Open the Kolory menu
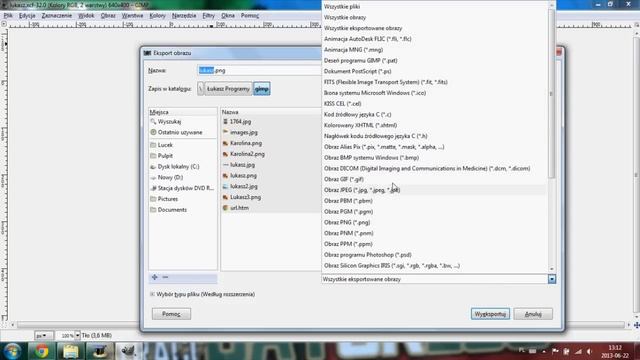 click(x=157, y=16)
